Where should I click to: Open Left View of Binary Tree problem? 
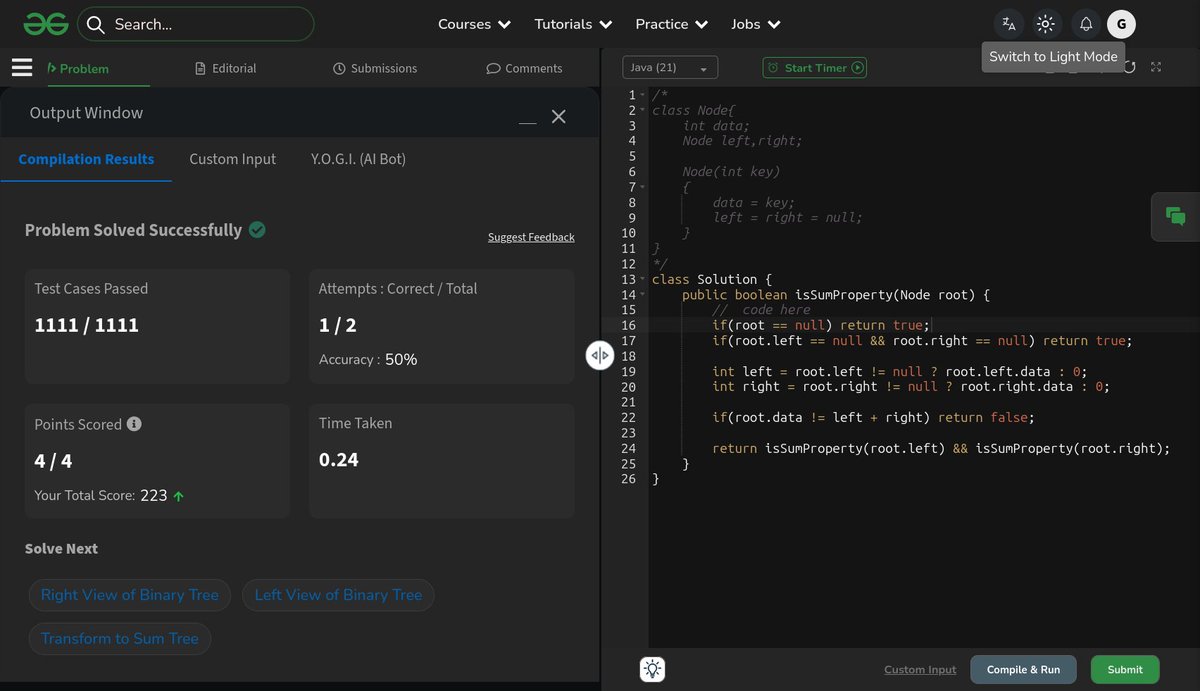(x=338, y=595)
